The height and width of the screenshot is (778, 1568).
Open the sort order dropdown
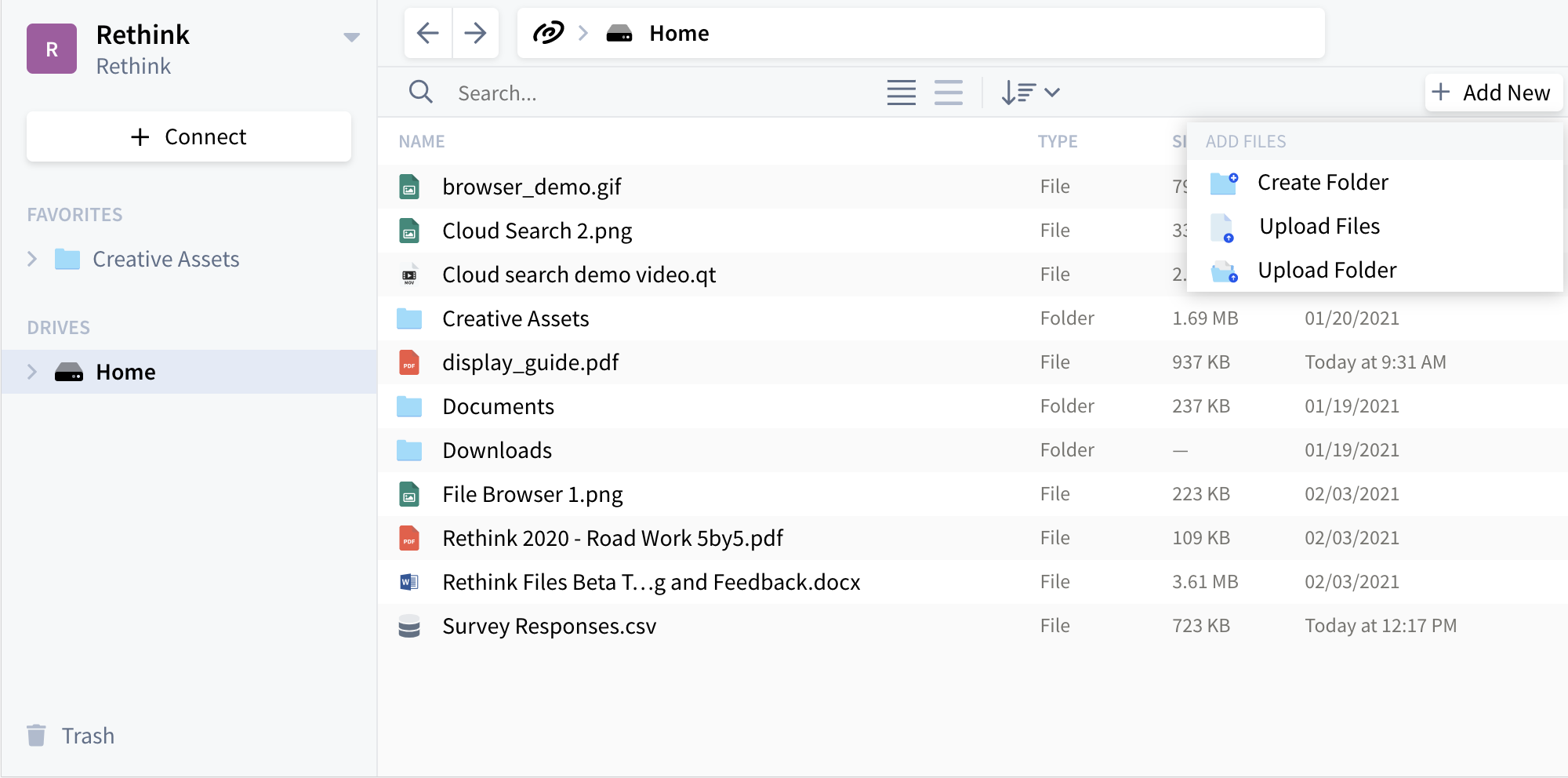[1030, 93]
